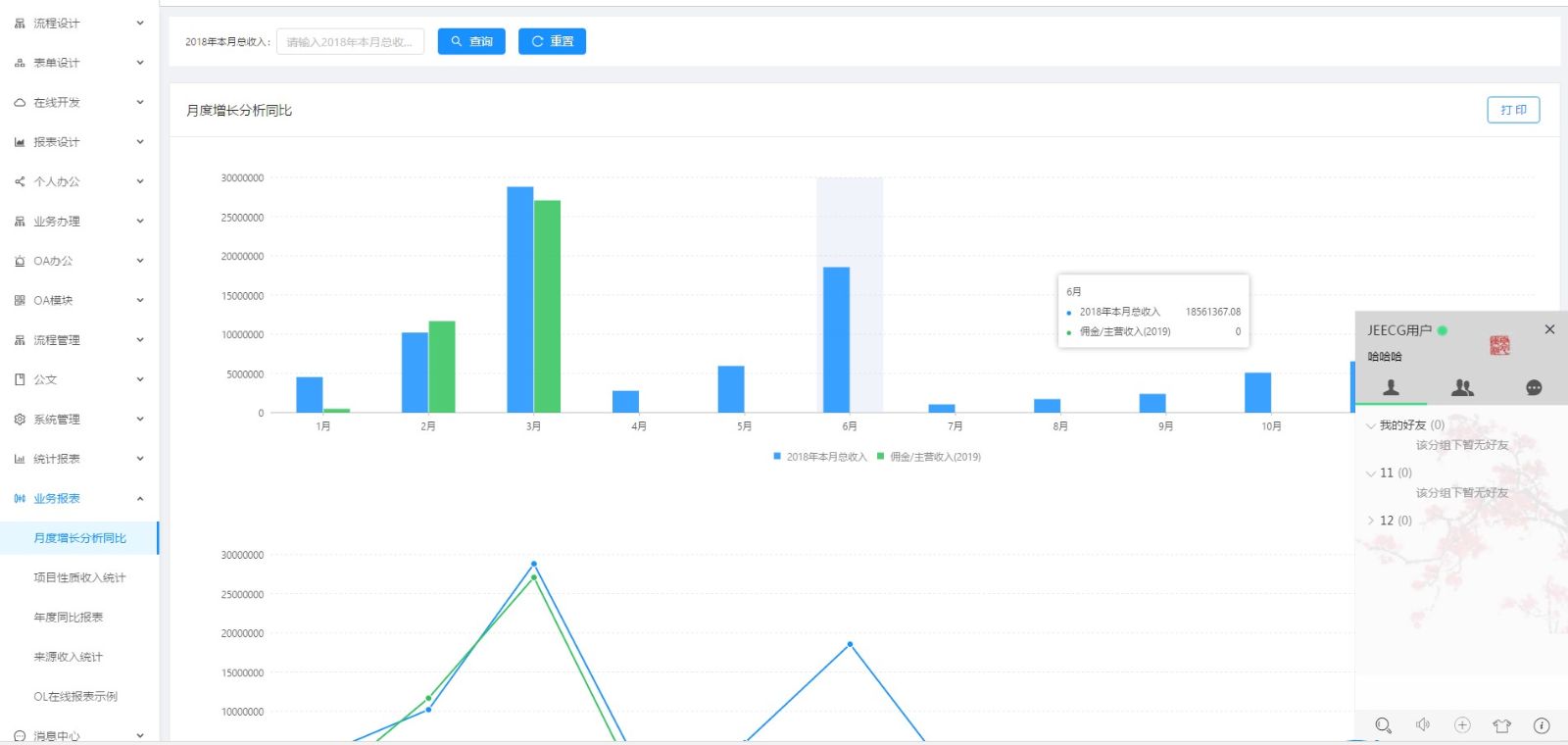Click the JEECG user avatar image
Viewport: 1568px width, 745px height.
coord(1499,344)
